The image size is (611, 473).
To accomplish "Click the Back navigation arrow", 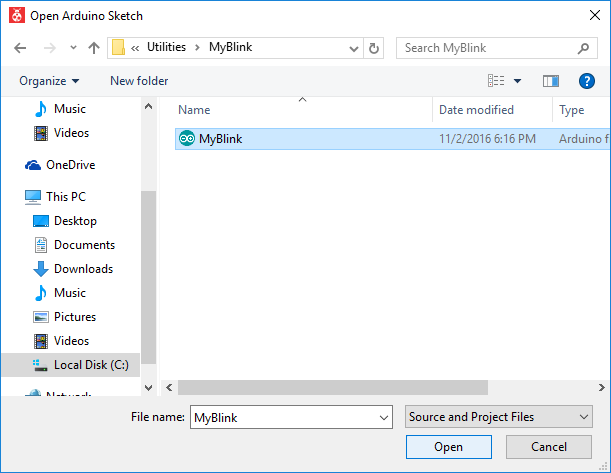I will click(x=20, y=48).
